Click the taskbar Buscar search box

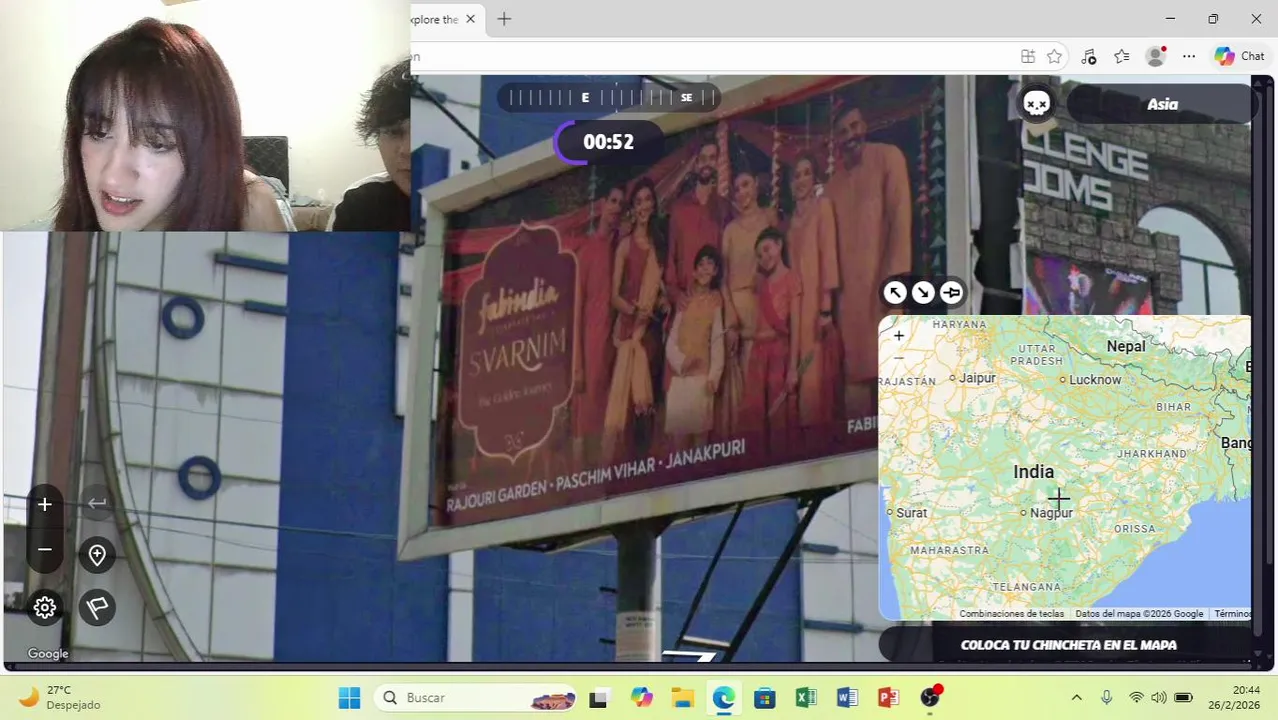tap(477, 698)
